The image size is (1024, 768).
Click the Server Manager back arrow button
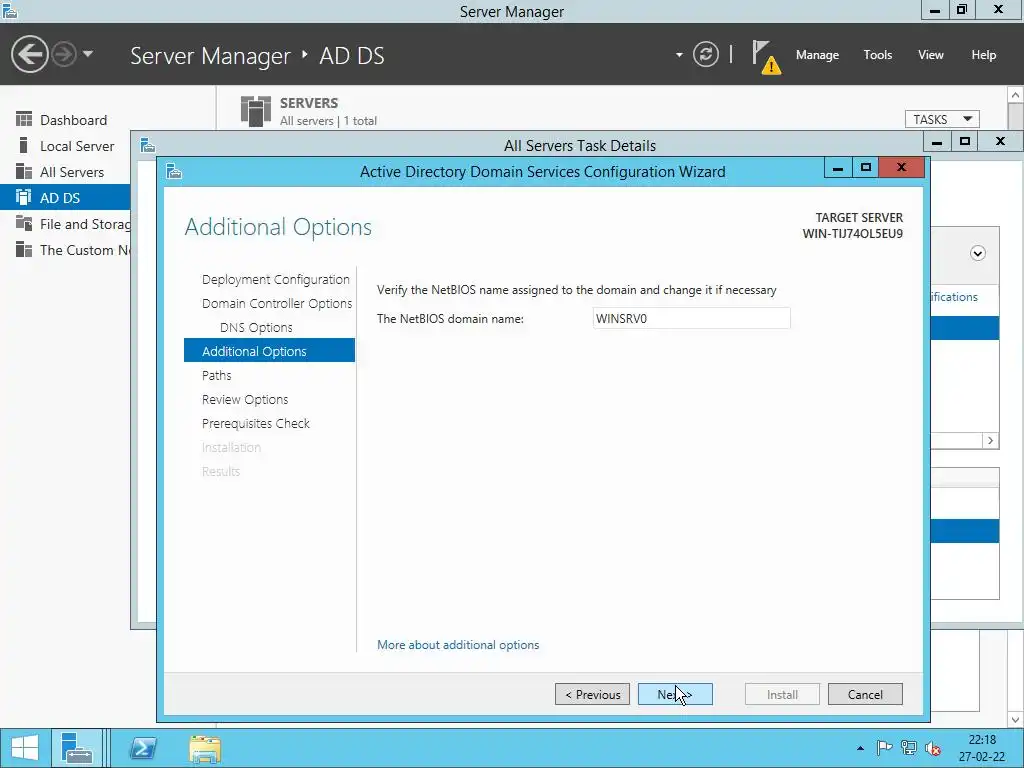(x=29, y=54)
